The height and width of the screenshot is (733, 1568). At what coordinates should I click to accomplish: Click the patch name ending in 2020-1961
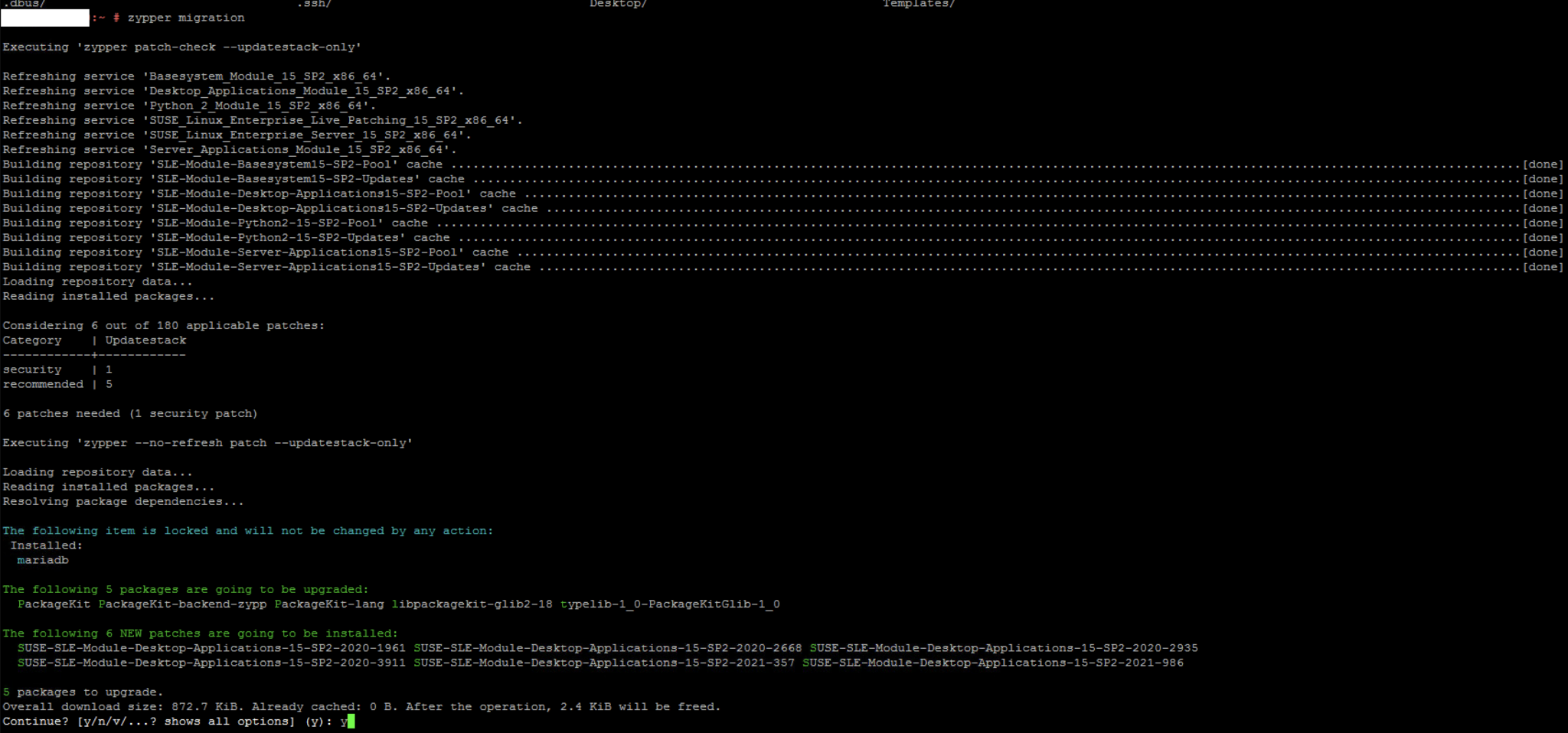(211, 648)
